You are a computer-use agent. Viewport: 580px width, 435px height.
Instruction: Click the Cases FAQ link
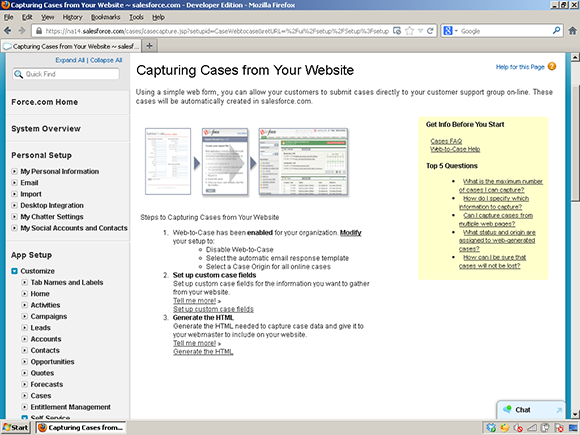[446, 141]
